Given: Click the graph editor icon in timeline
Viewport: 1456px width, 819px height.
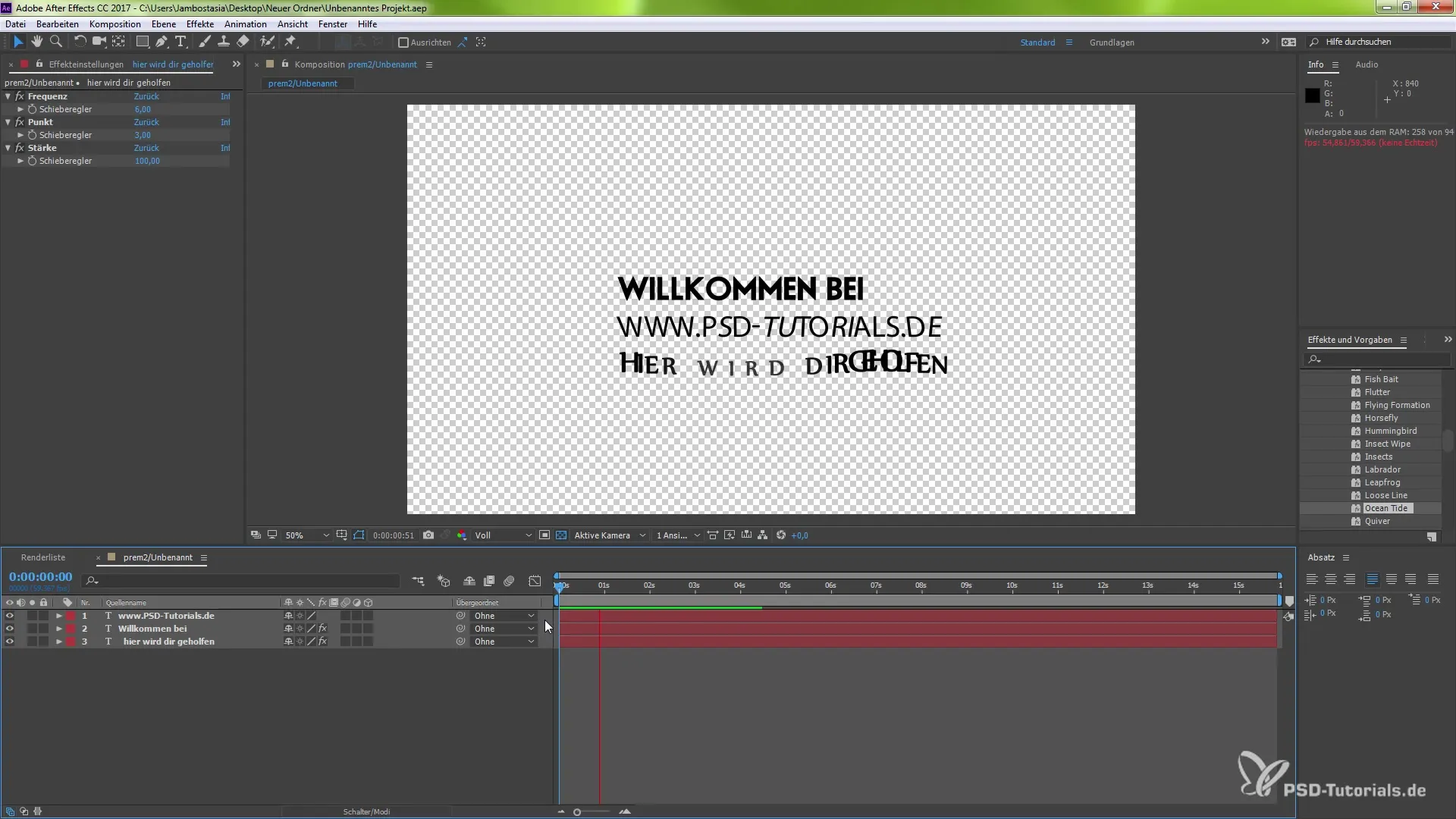Looking at the screenshot, I should coord(535,581).
